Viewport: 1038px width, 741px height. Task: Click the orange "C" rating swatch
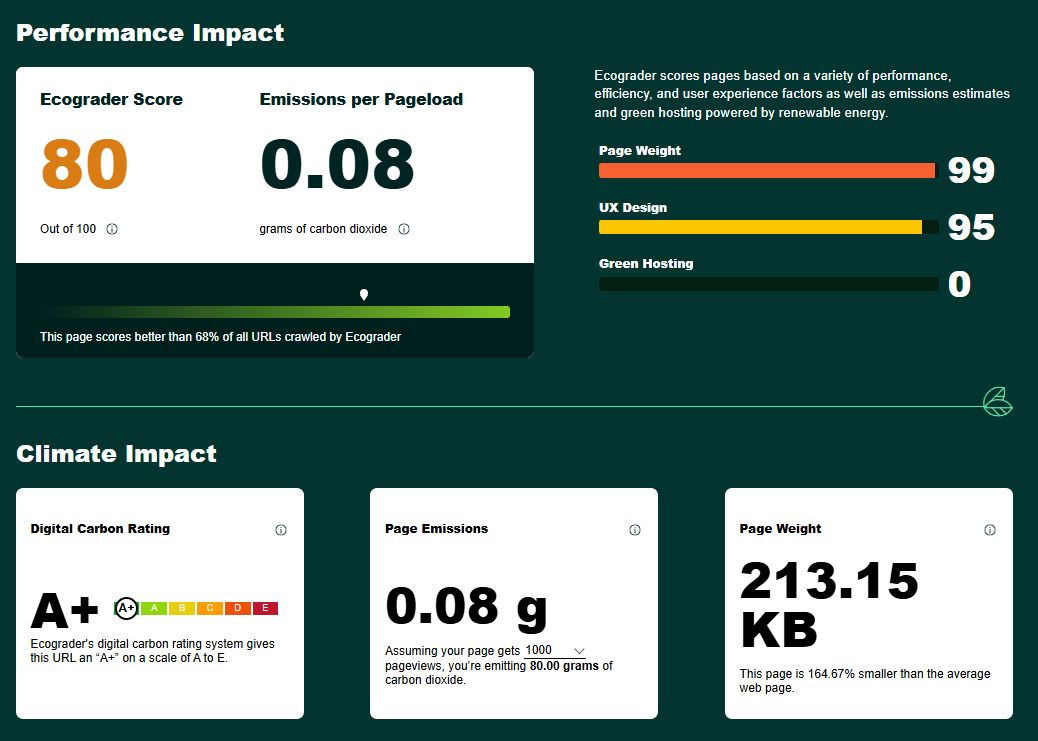(x=209, y=608)
